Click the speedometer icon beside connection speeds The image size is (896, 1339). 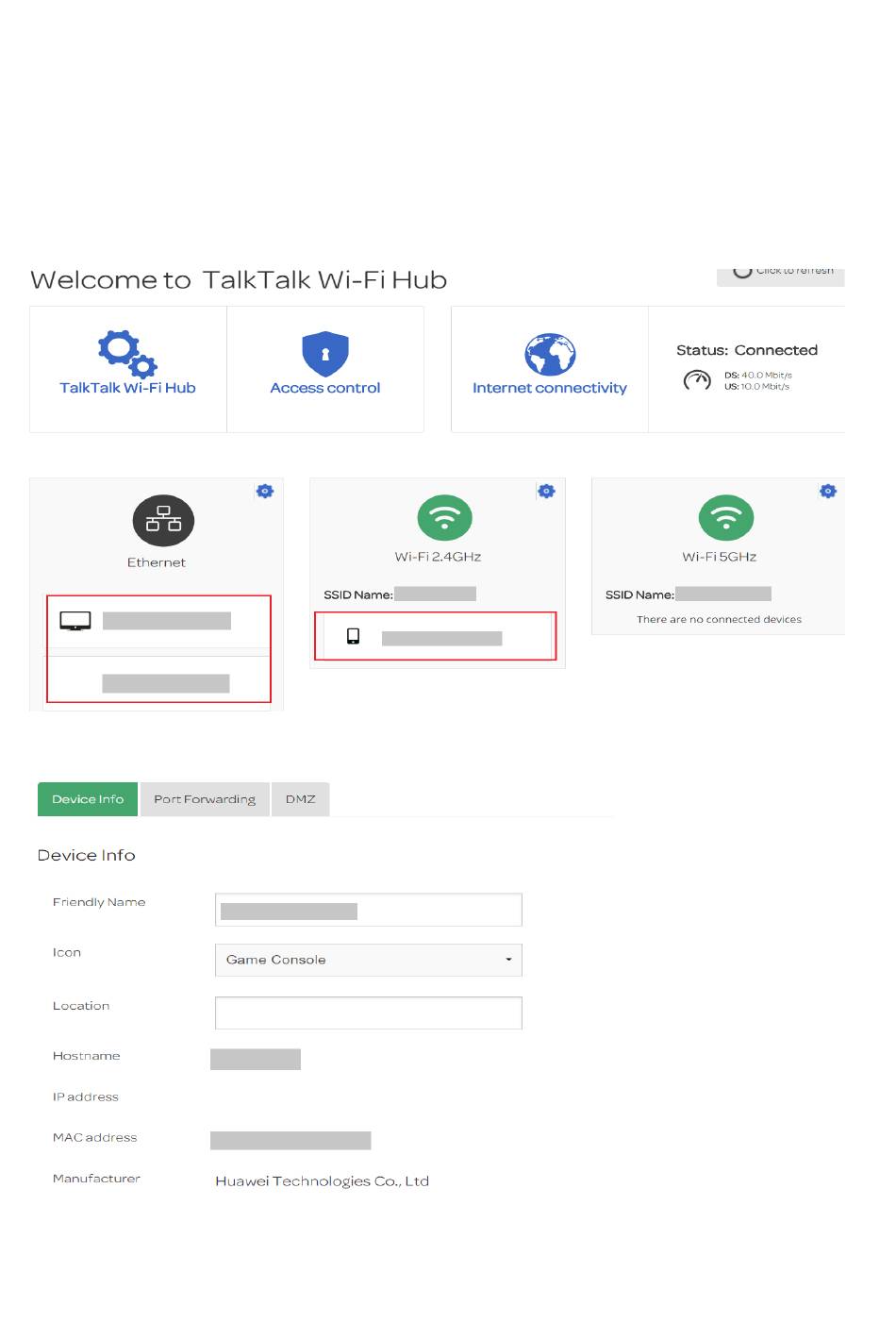click(697, 380)
